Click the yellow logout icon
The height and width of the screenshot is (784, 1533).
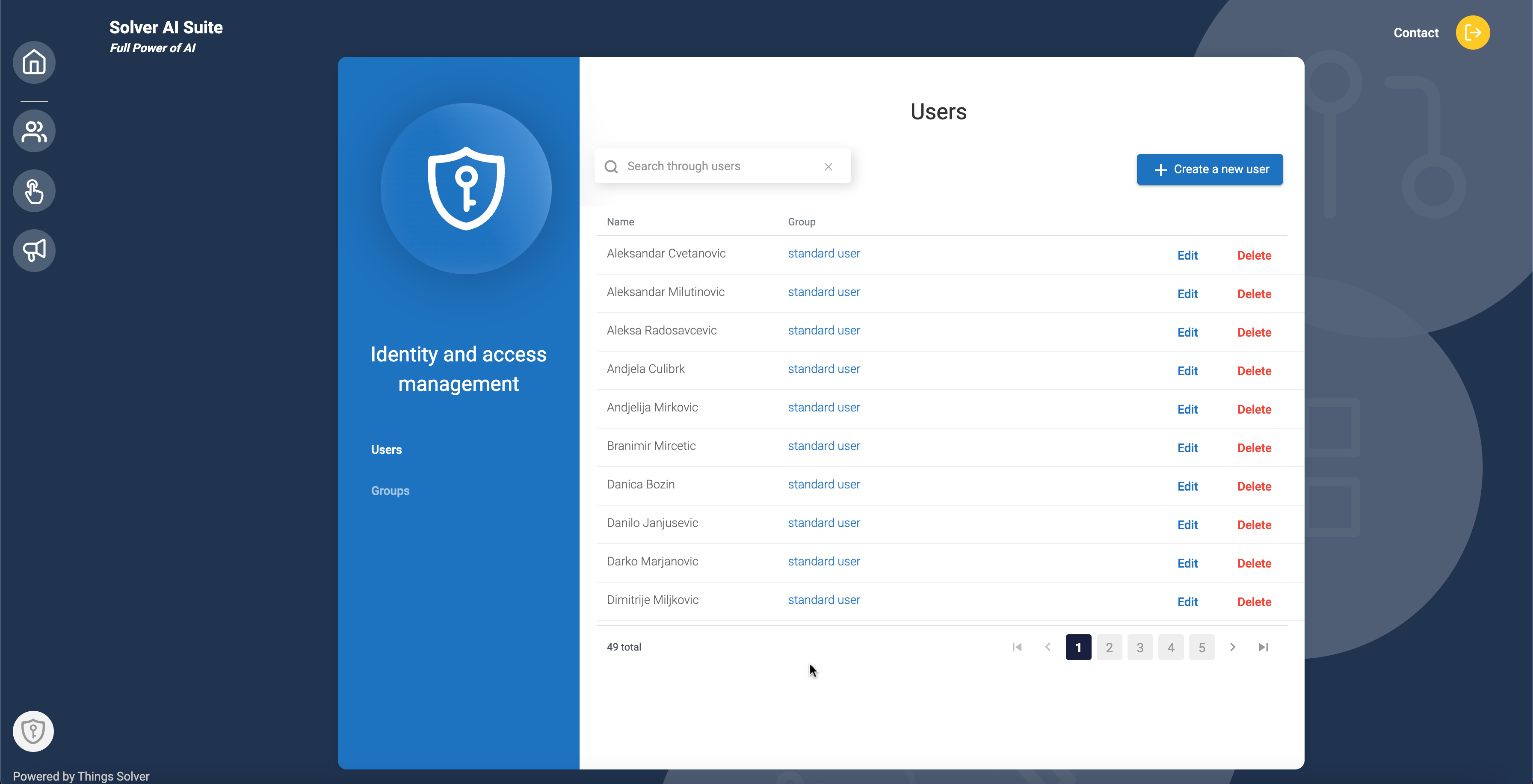tap(1473, 33)
